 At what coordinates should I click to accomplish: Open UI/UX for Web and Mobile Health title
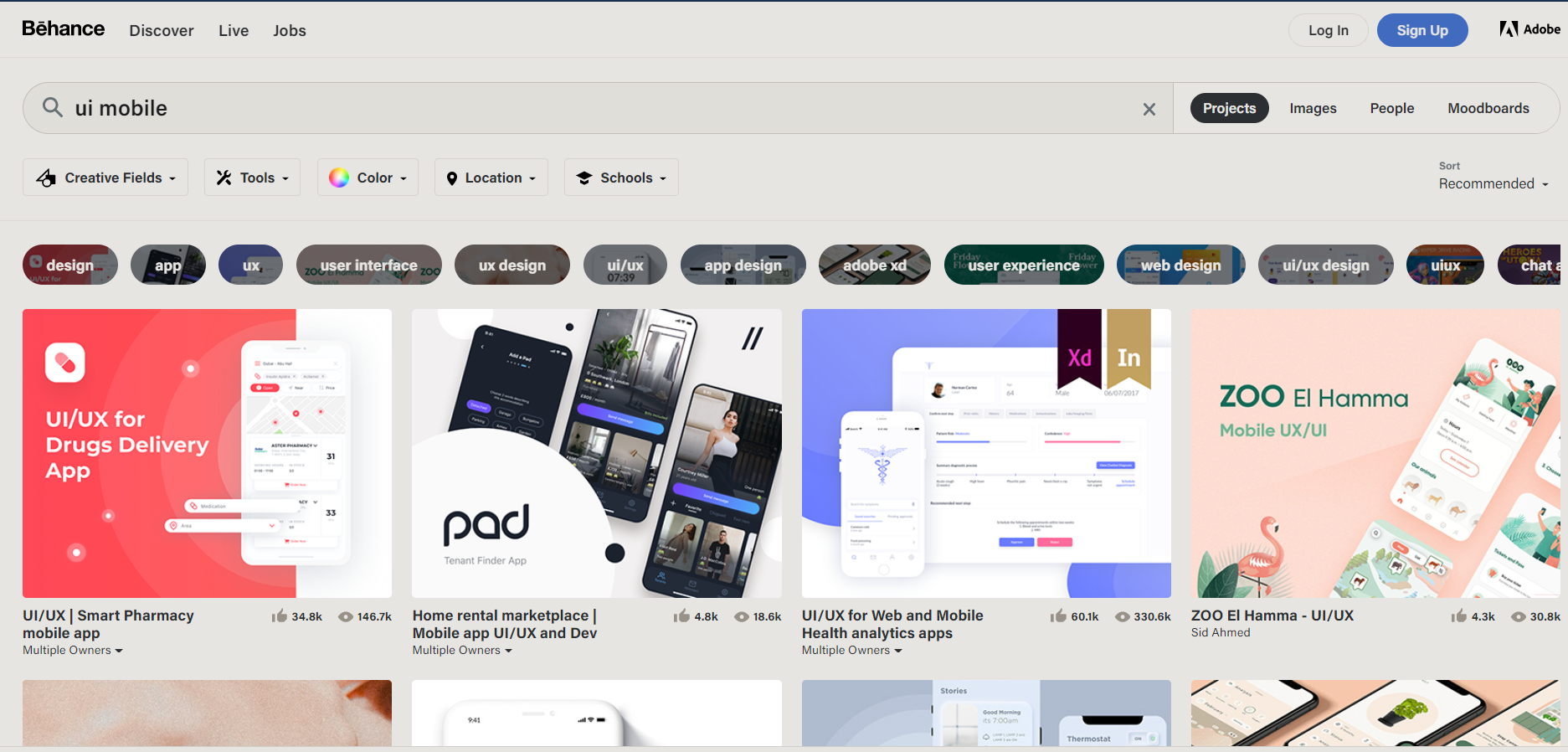click(892, 625)
